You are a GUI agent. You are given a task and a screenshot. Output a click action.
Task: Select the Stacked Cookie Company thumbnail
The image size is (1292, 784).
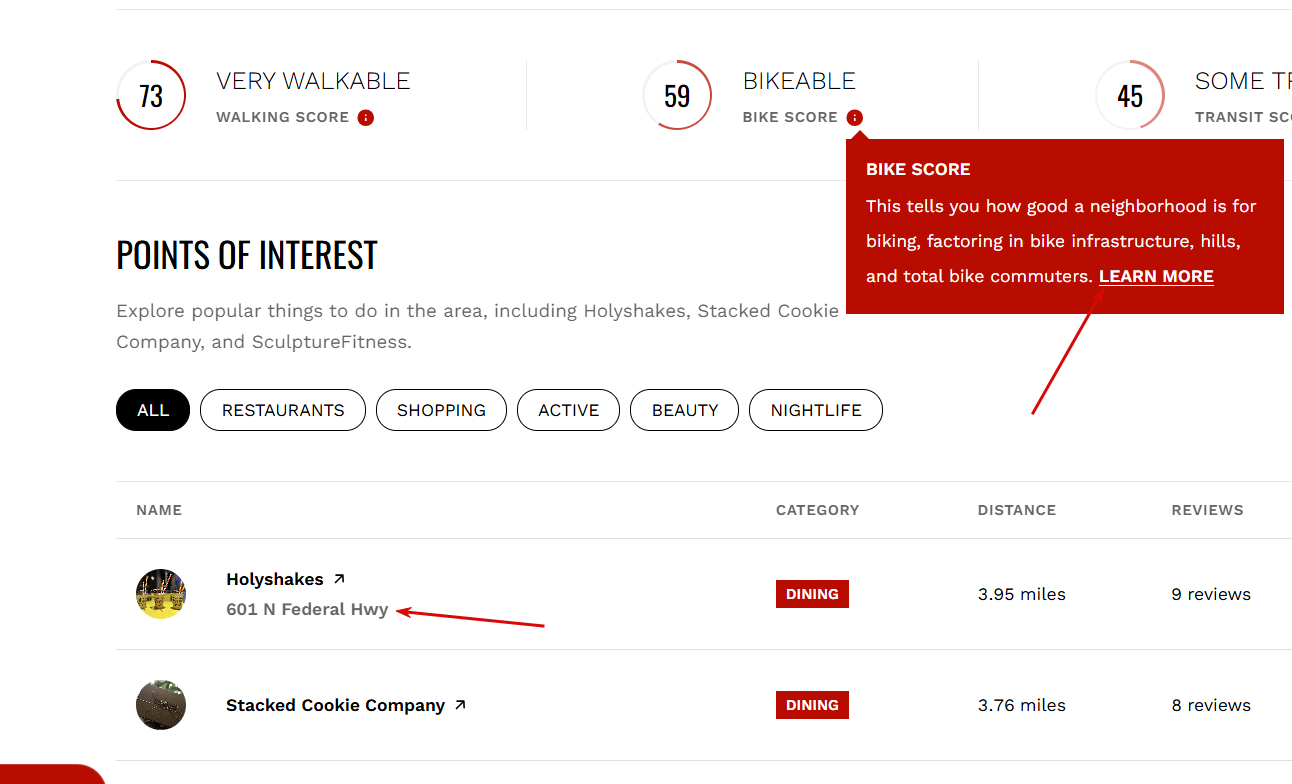point(161,705)
